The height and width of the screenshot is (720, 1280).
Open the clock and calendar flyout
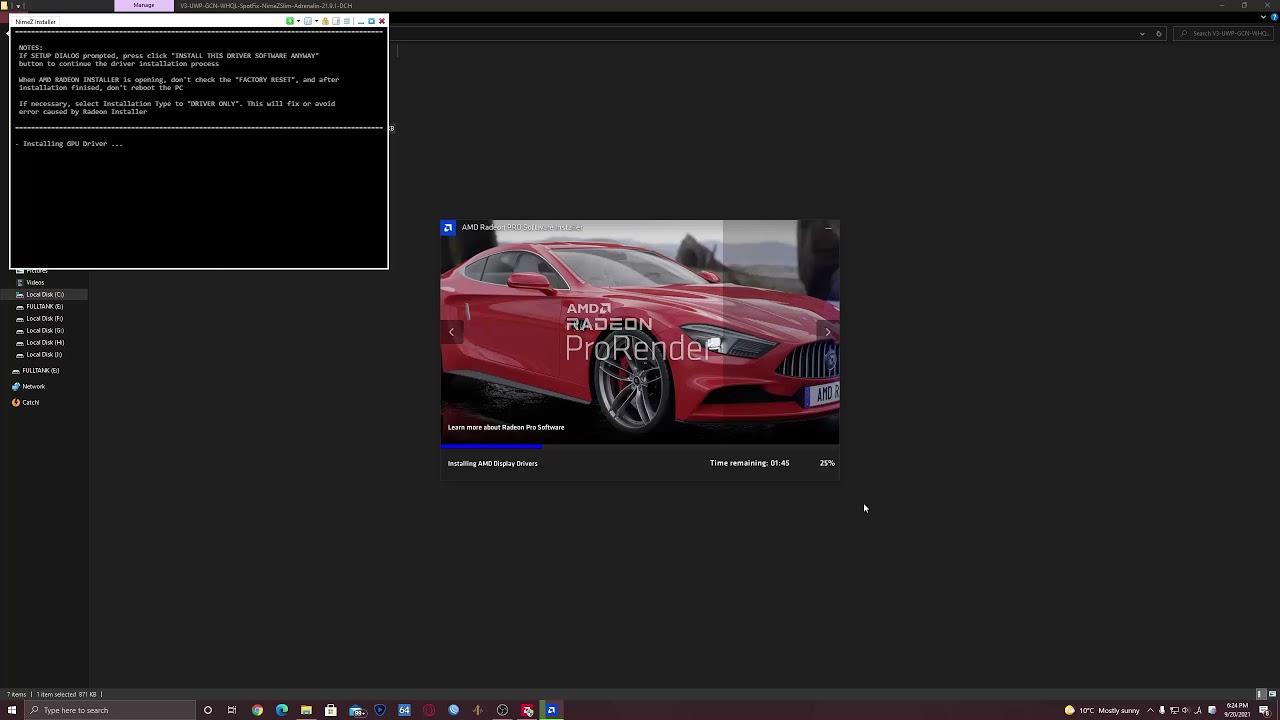pos(1237,710)
